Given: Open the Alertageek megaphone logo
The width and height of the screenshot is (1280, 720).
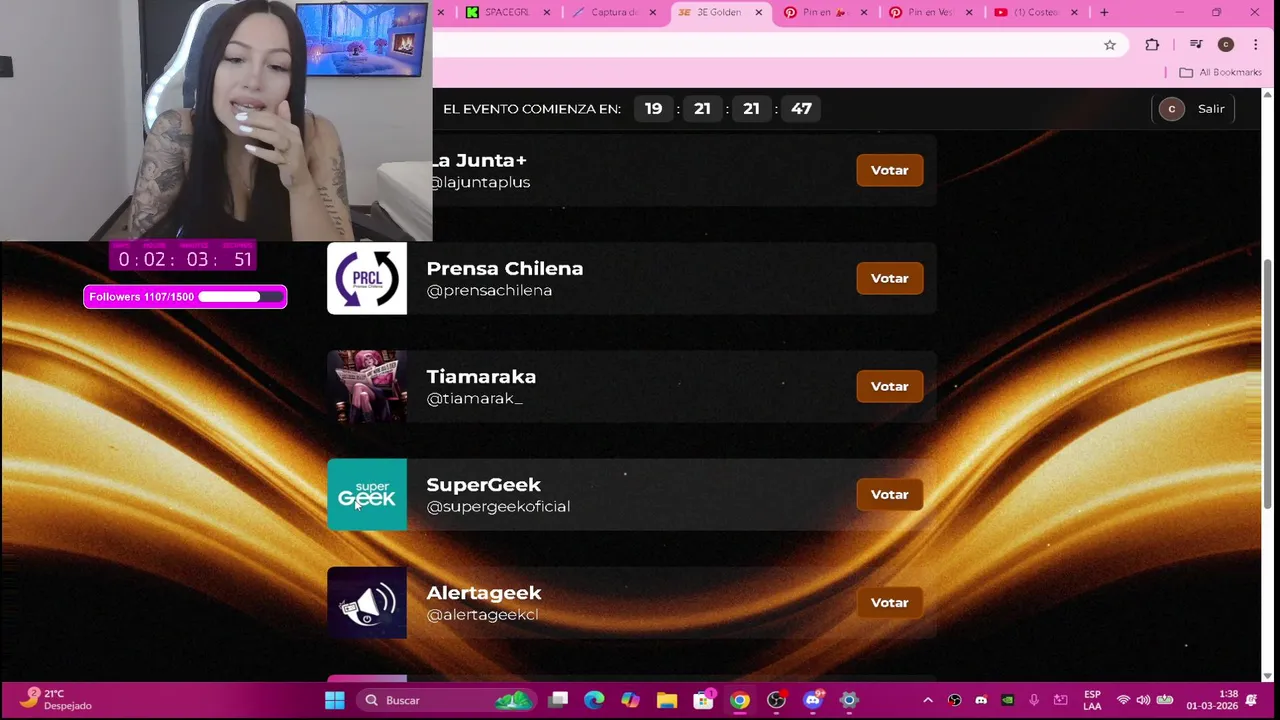Looking at the screenshot, I should tap(367, 602).
